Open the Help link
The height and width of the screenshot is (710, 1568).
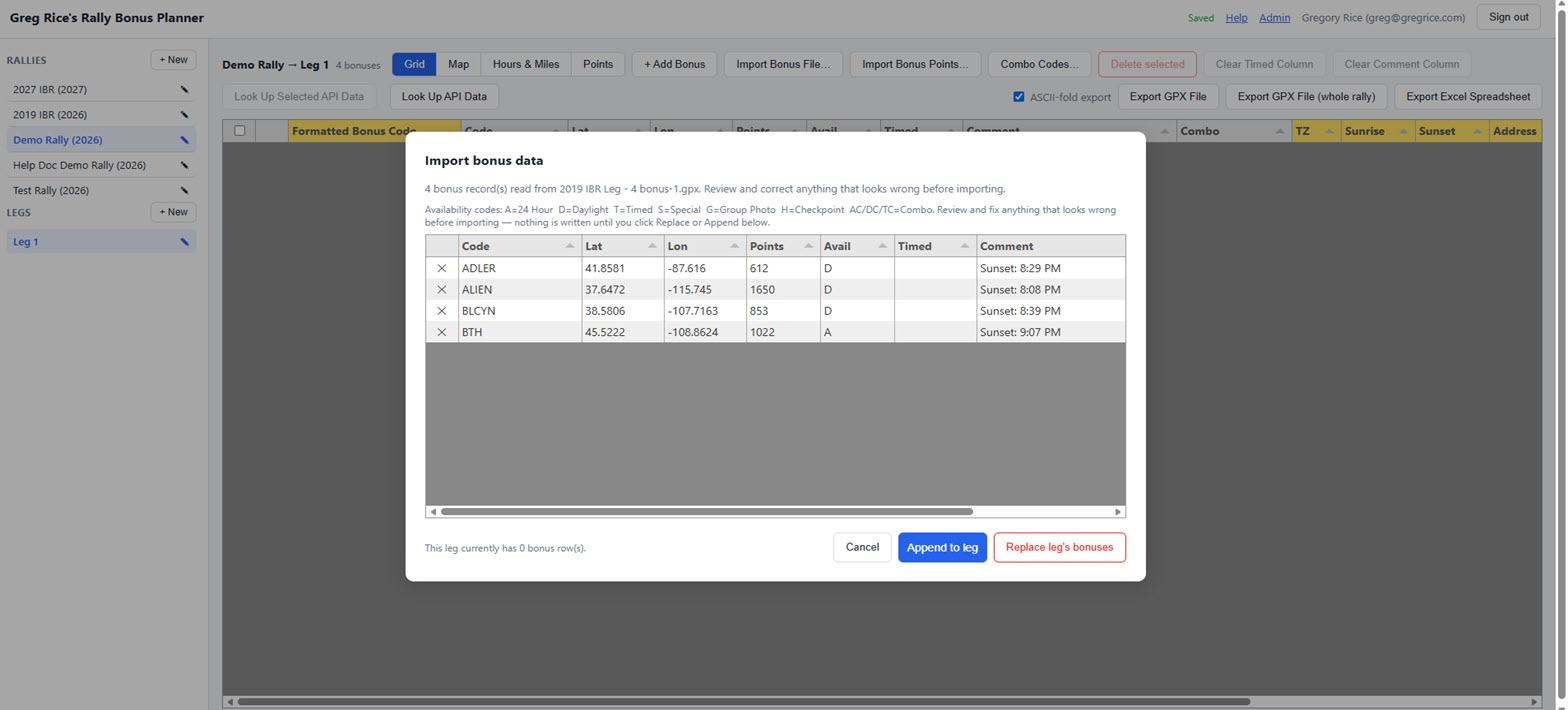(1236, 17)
